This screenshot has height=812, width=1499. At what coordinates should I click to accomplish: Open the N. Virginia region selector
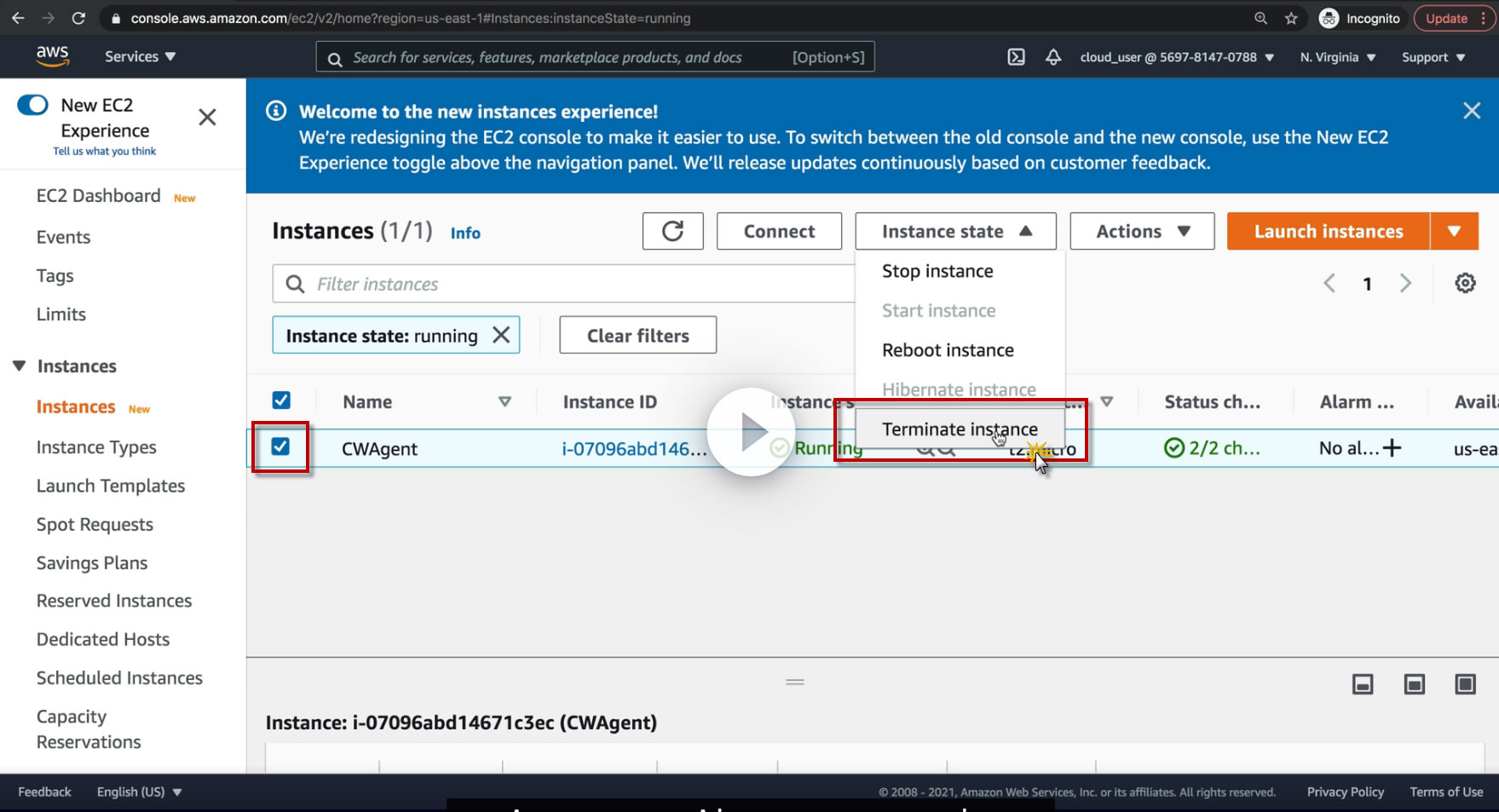click(1338, 57)
